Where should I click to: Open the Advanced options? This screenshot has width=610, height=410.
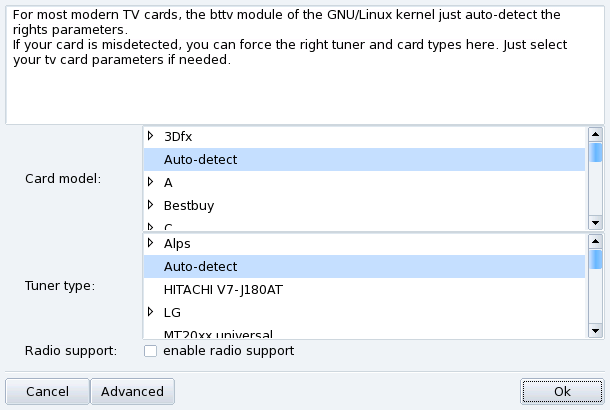pos(132,391)
